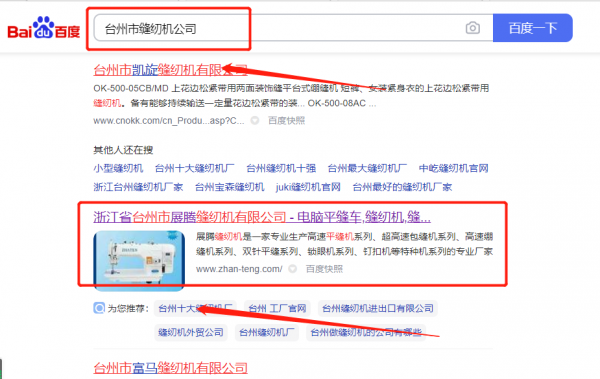The height and width of the screenshot is (379, 600).
Task: Search related term 台州最大缝纫机厂
Action: pyautogui.click(x=367, y=168)
